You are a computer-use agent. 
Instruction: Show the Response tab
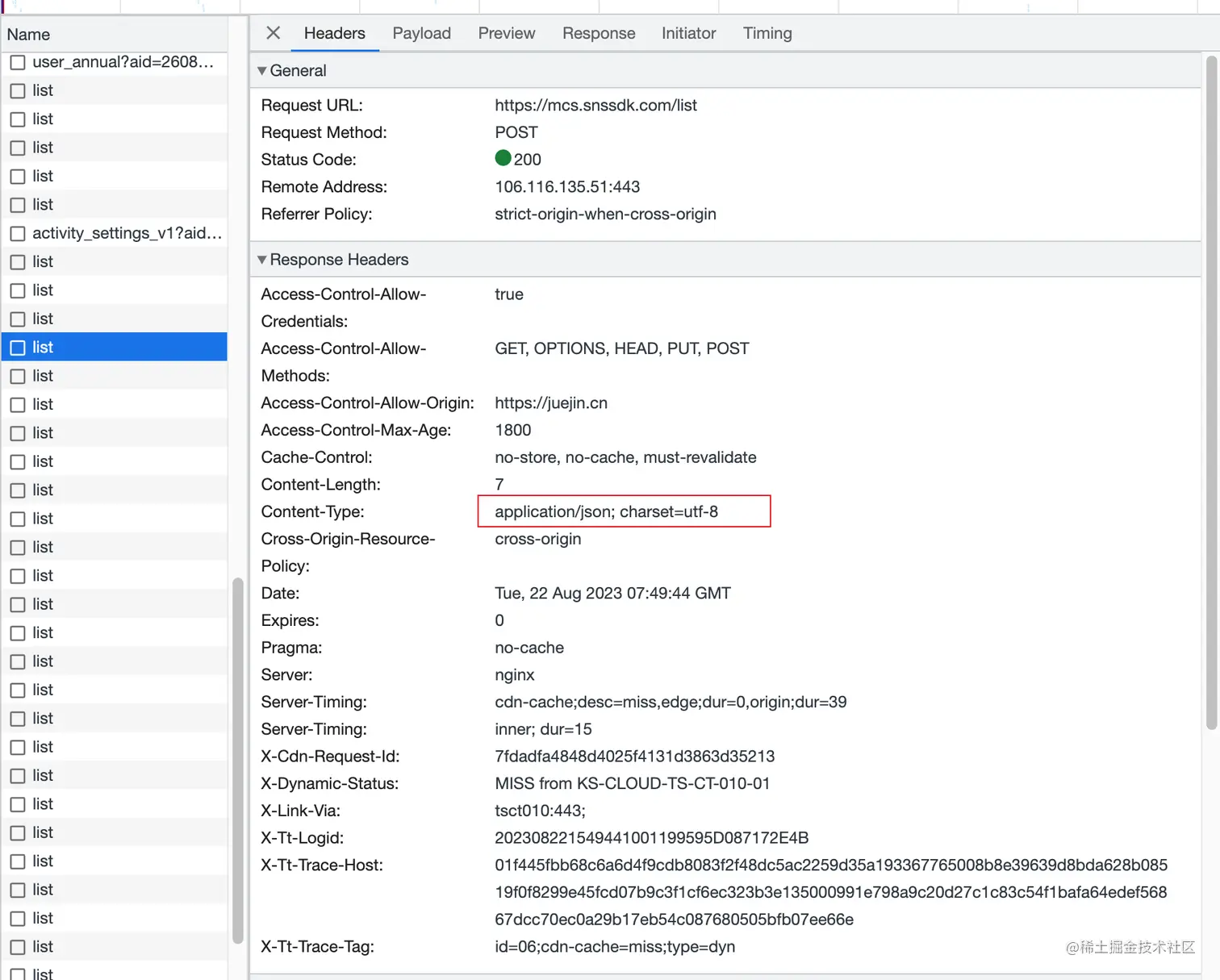pyautogui.click(x=599, y=33)
